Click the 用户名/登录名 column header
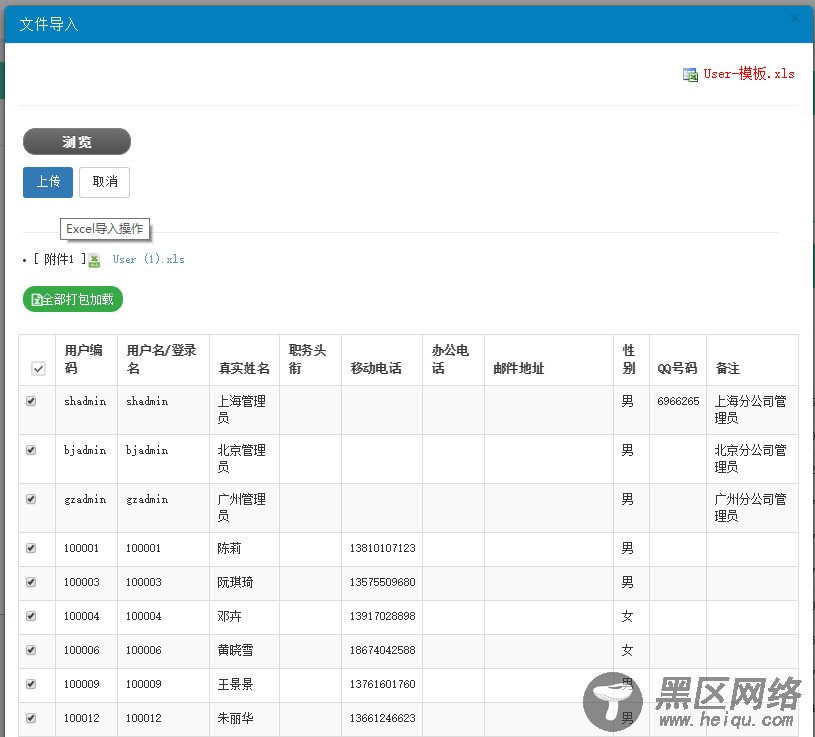Viewport: 815px width, 737px height. (161, 359)
